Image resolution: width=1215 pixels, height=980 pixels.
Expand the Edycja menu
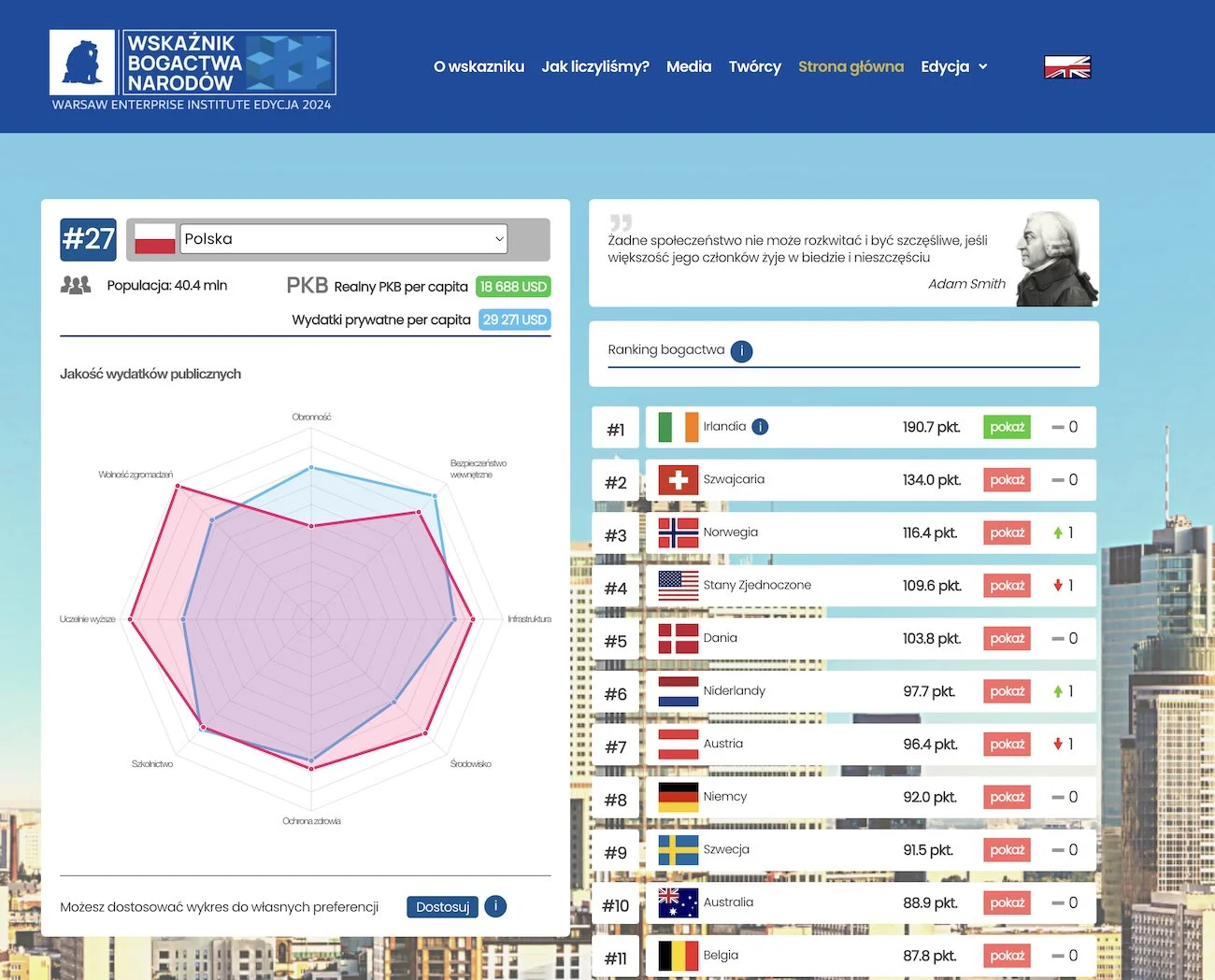tap(953, 67)
